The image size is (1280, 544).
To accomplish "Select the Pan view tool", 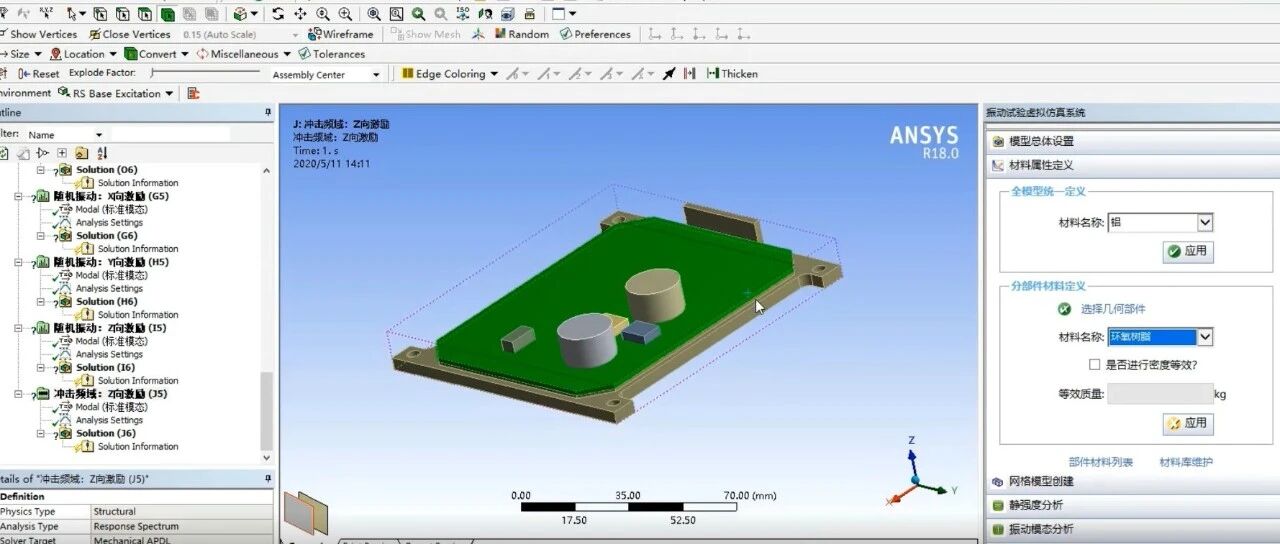I will tap(300, 14).
